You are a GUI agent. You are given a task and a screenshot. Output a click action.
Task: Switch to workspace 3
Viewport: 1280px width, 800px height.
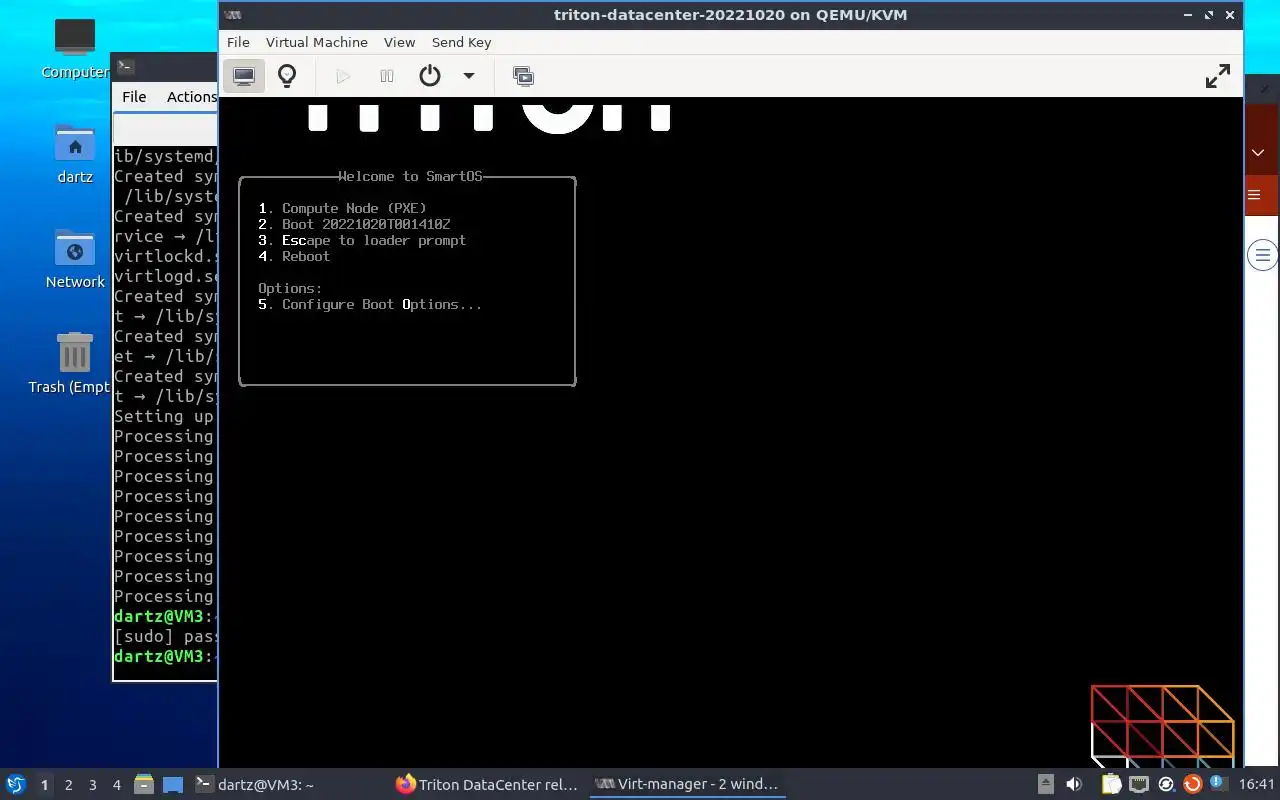93,785
